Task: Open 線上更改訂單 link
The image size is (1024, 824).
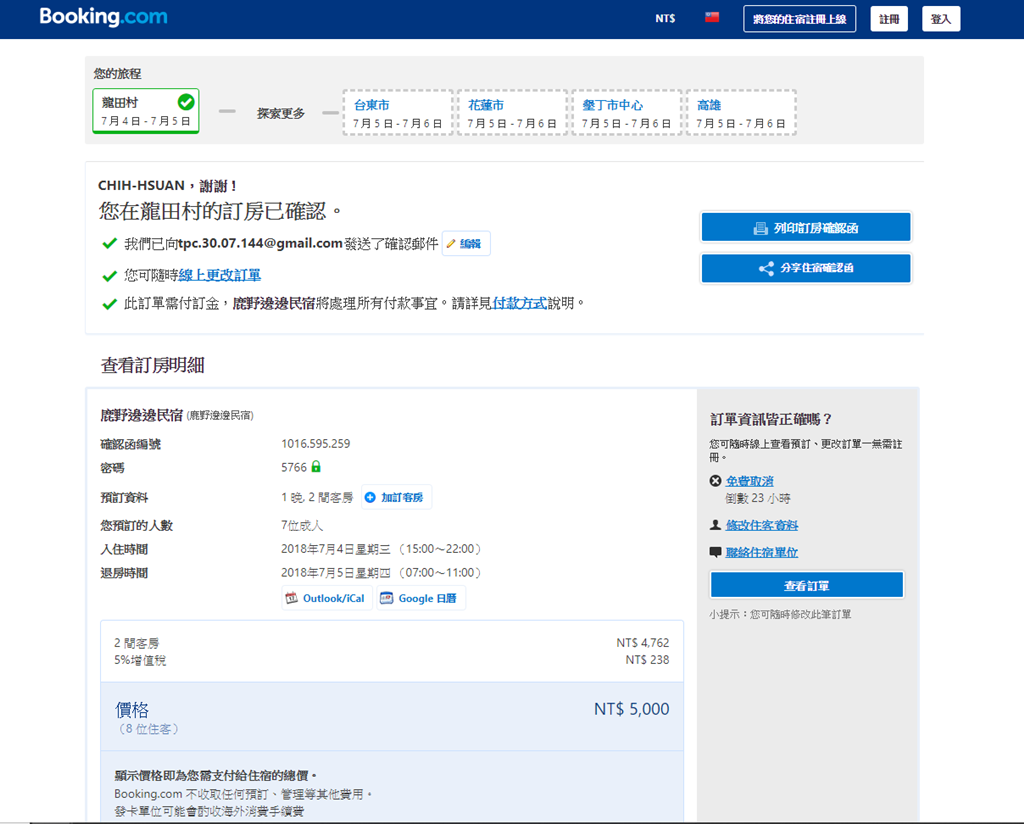Action: pos(219,275)
